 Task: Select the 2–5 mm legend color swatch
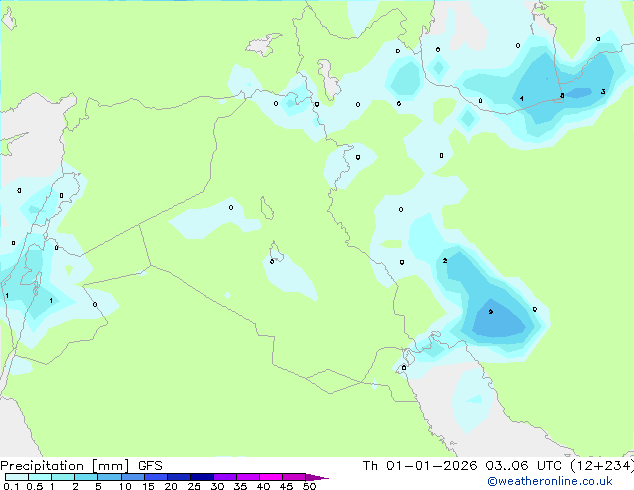86,477
